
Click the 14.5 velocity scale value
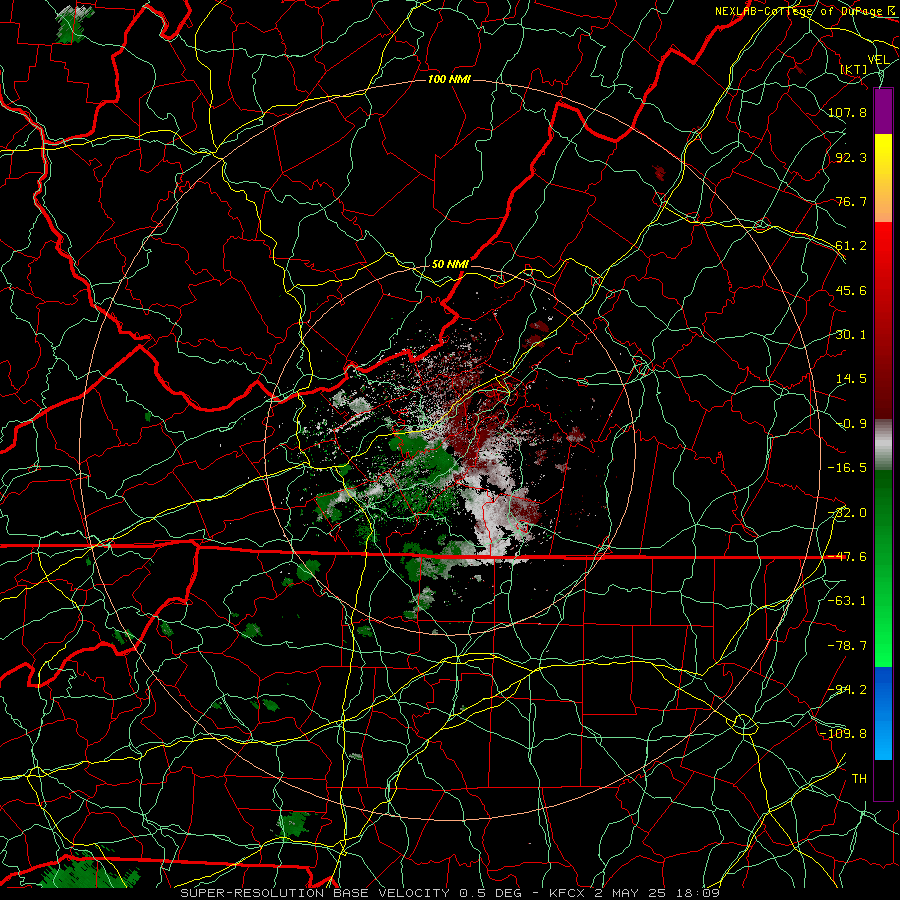tap(851, 379)
